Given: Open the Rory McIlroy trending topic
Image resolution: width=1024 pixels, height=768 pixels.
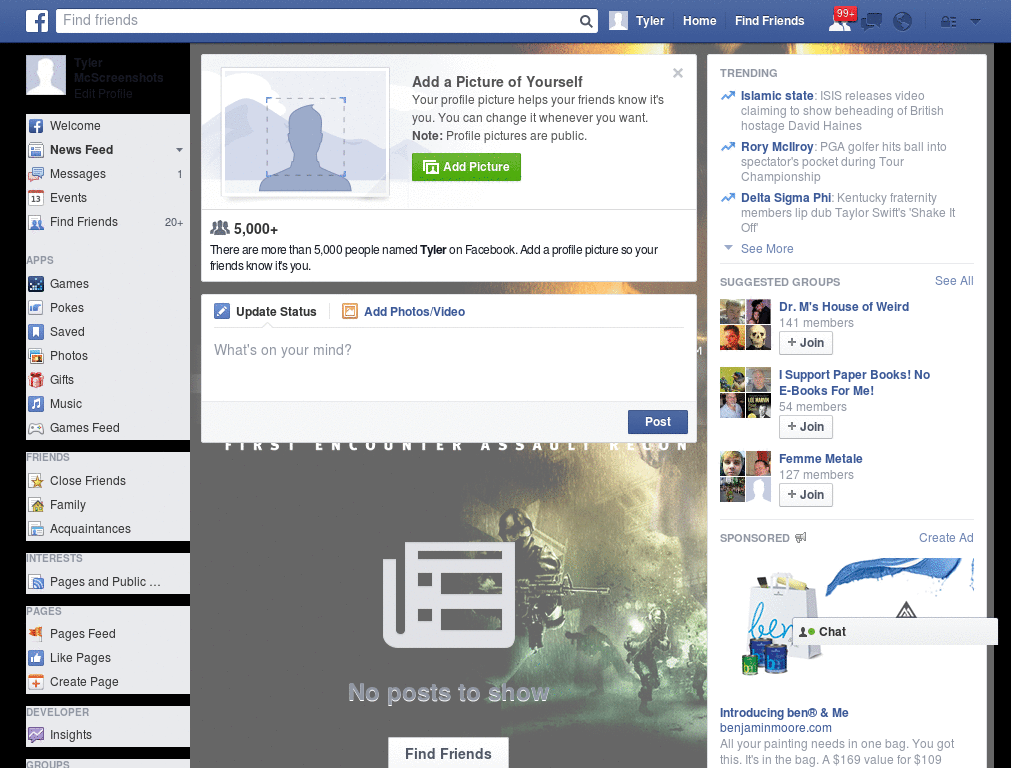Looking at the screenshot, I should (776, 147).
